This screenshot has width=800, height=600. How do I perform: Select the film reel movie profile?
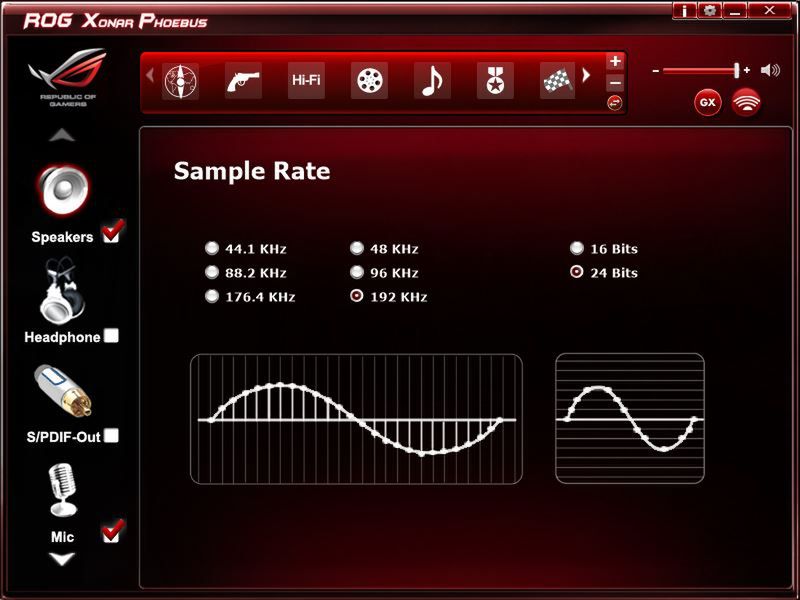click(369, 81)
